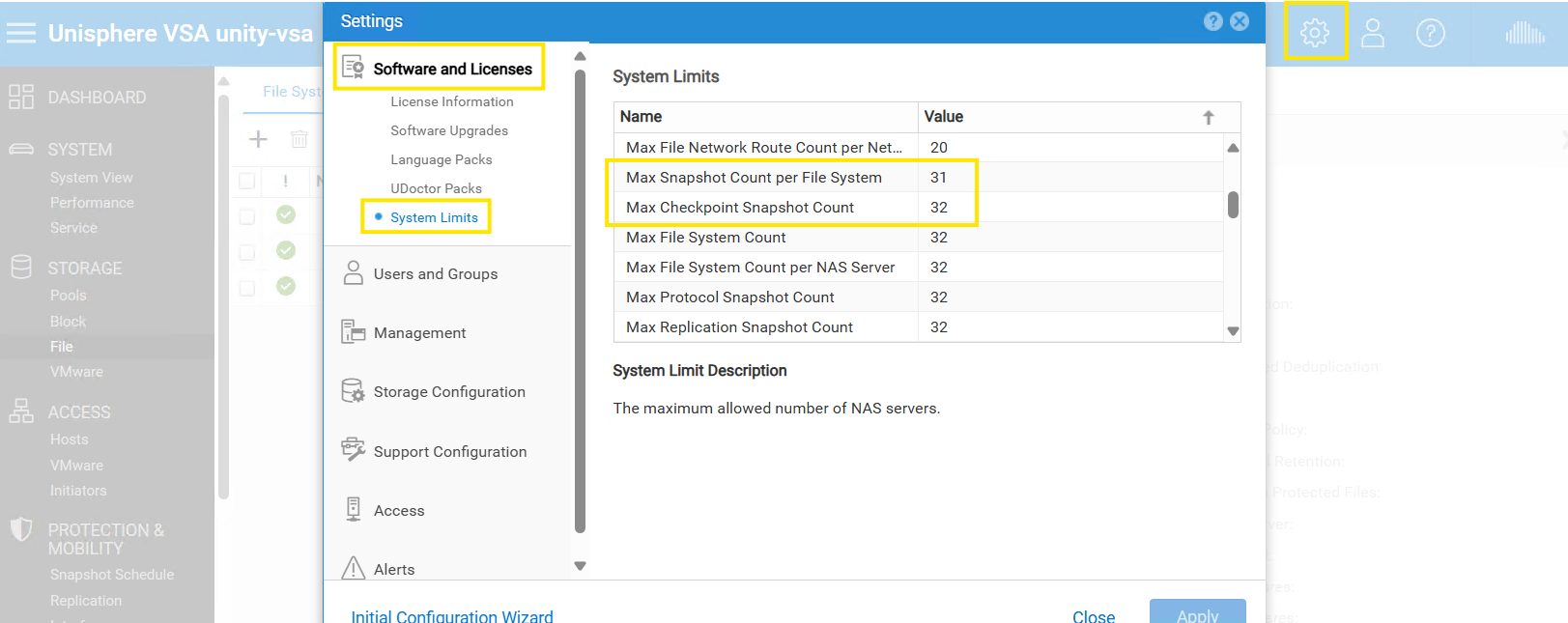The image size is (1568, 623).
Task: Click the Close button in Settings dialog
Action: [x=1094, y=616]
